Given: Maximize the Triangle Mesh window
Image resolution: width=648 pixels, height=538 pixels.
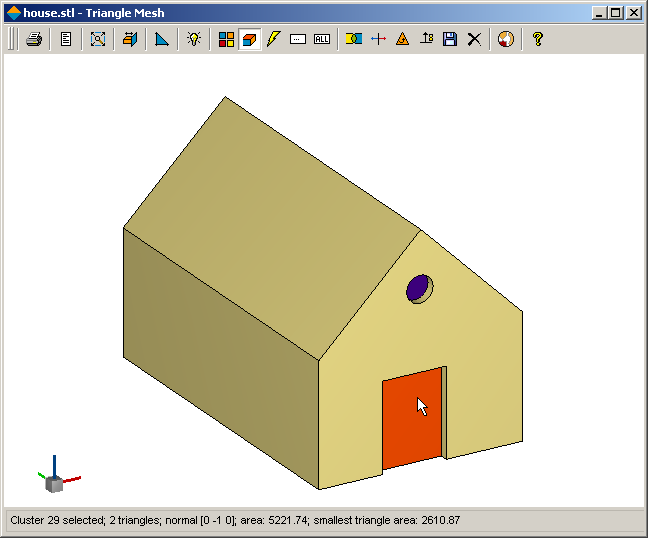Looking at the screenshot, I should 616,13.
